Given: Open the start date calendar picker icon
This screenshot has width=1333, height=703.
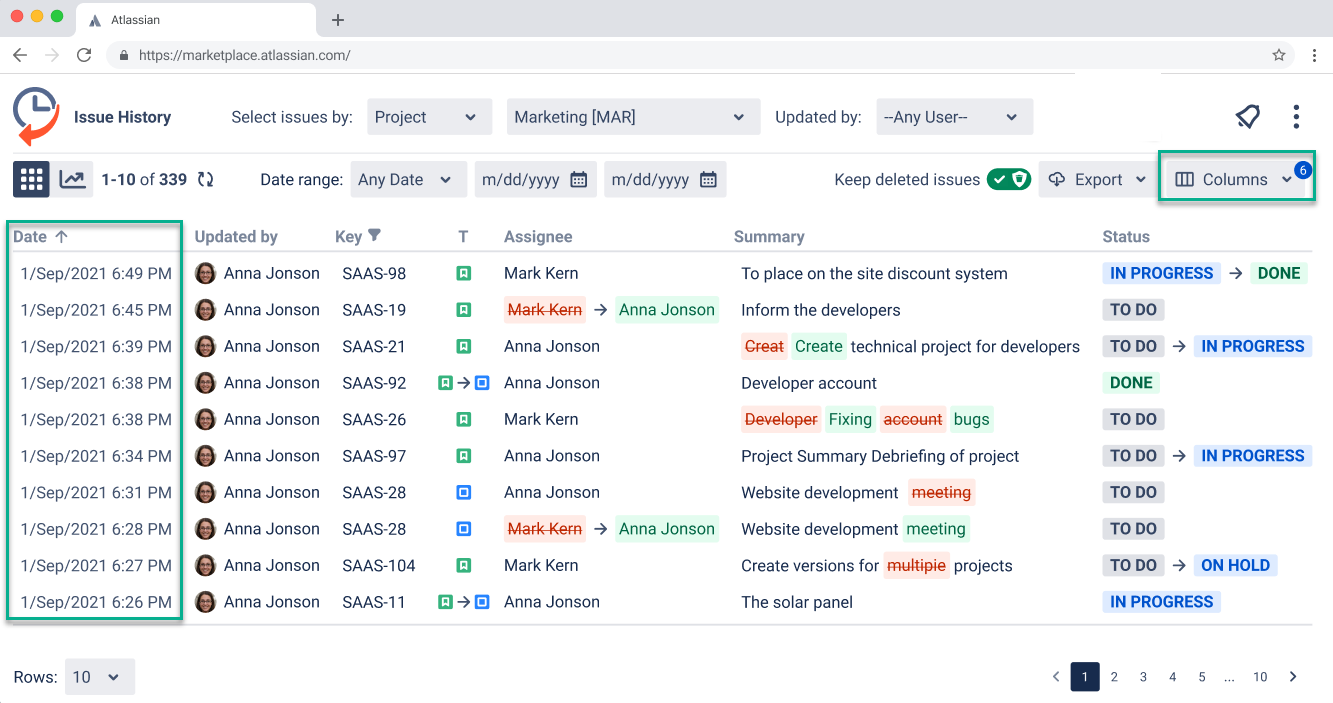Looking at the screenshot, I should point(578,180).
